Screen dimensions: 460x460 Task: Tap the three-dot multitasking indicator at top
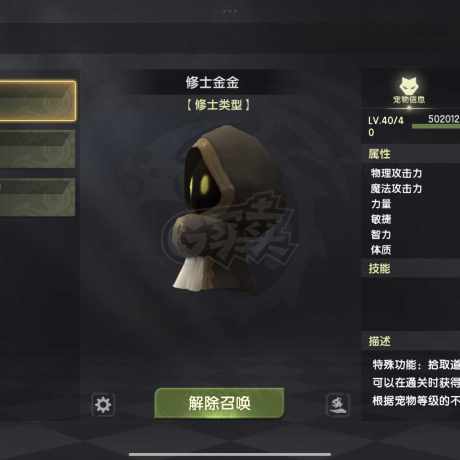coord(230,11)
